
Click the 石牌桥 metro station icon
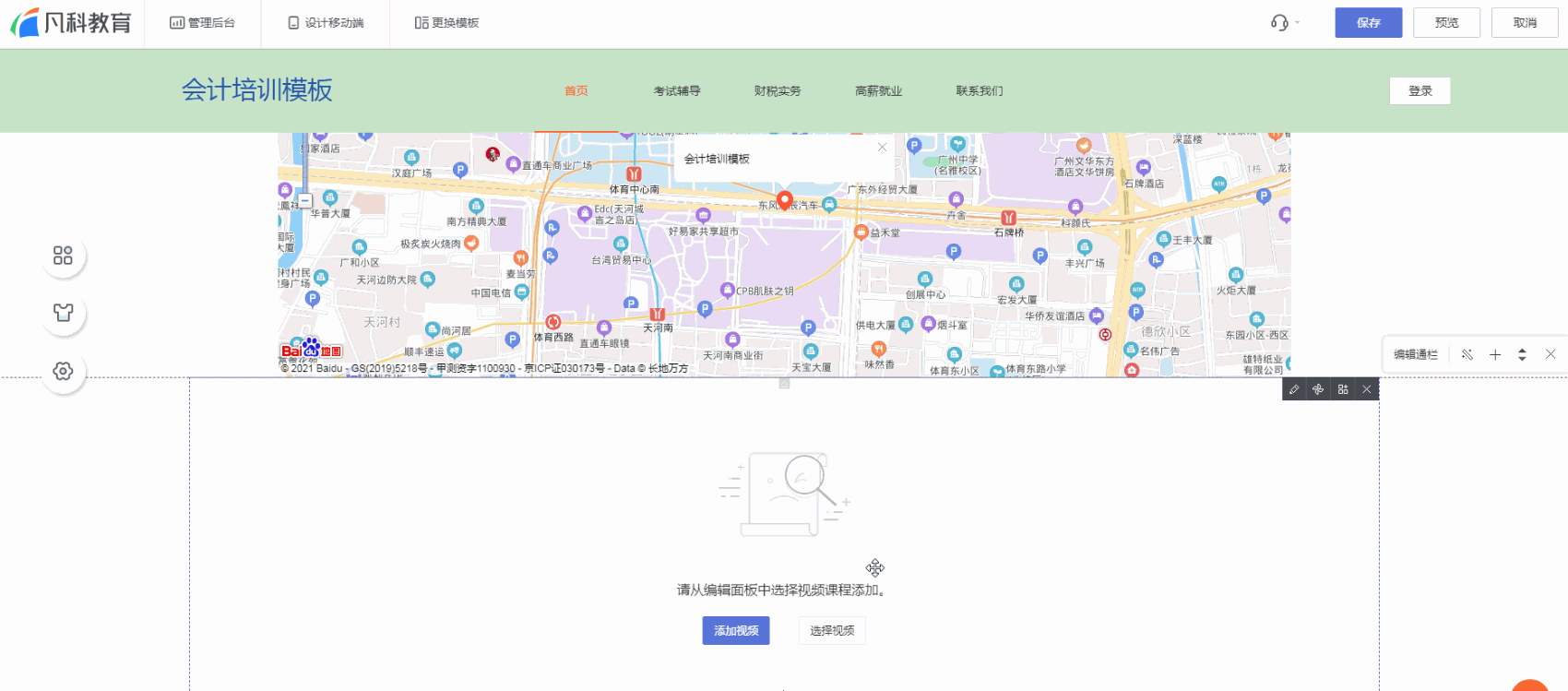click(1009, 218)
